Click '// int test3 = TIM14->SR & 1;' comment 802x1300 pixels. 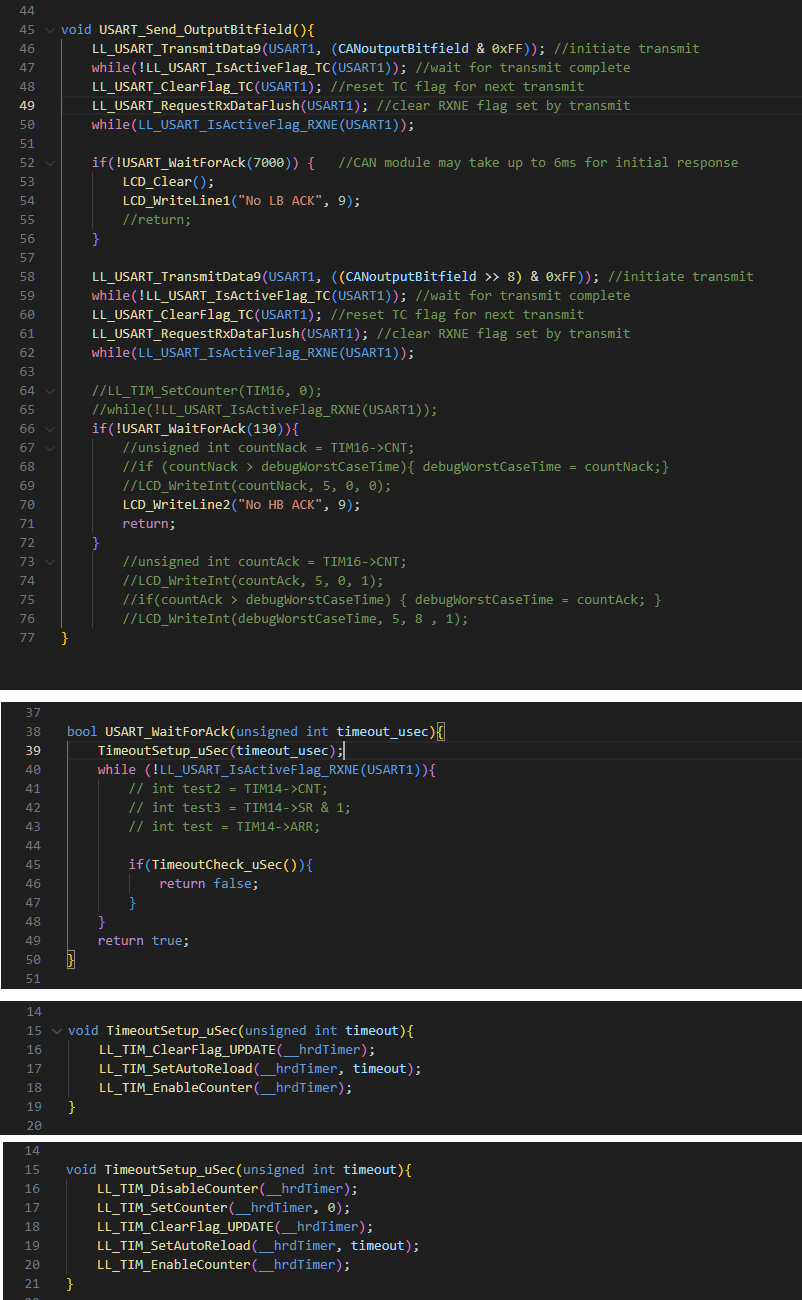pyautogui.click(x=240, y=808)
